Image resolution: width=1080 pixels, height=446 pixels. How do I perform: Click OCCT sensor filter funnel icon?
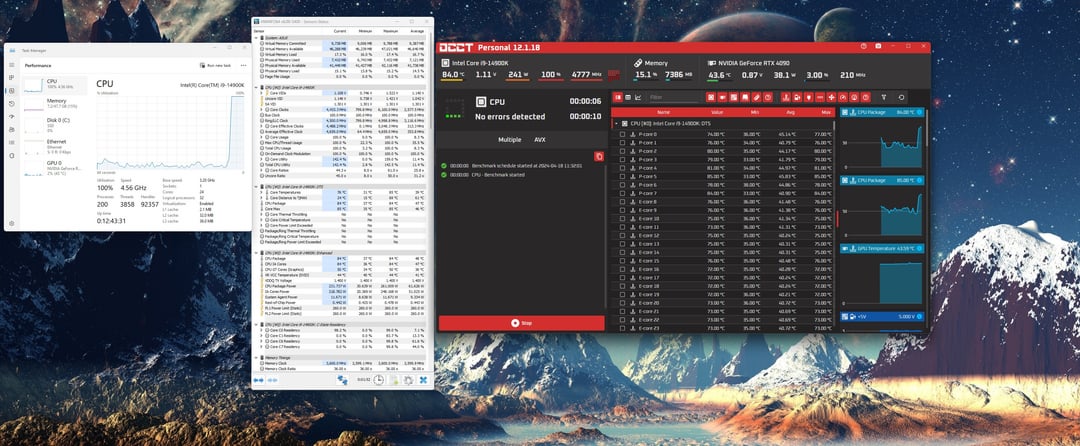884,97
